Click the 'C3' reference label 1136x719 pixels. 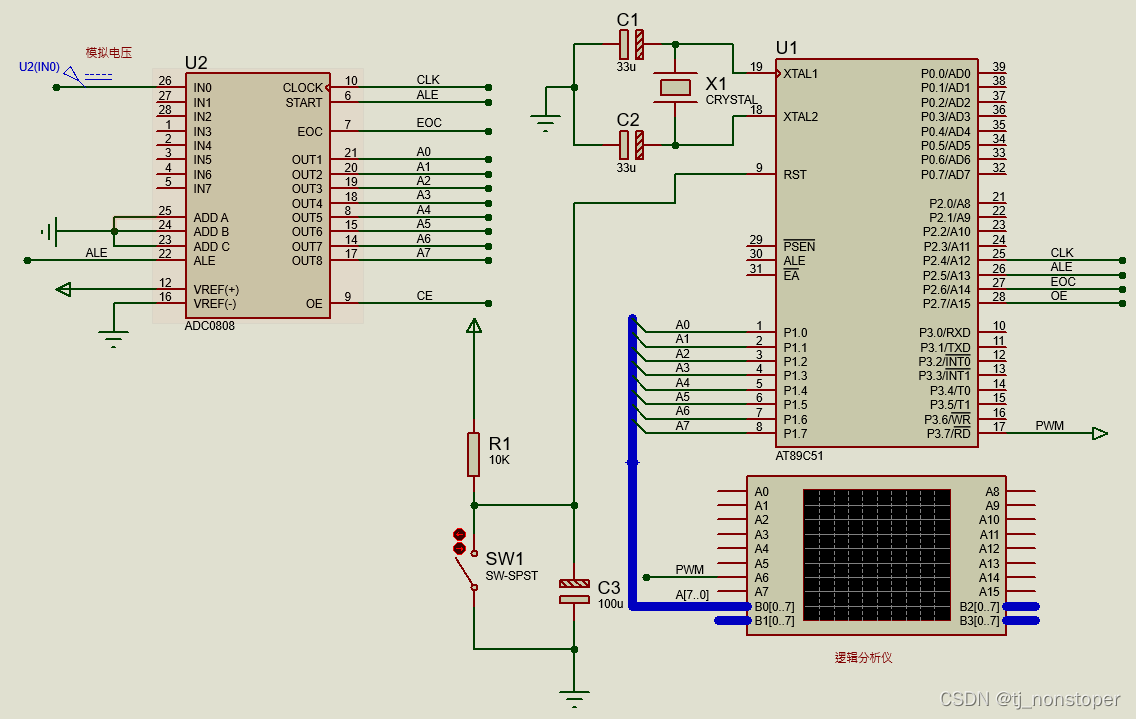[x=609, y=587]
